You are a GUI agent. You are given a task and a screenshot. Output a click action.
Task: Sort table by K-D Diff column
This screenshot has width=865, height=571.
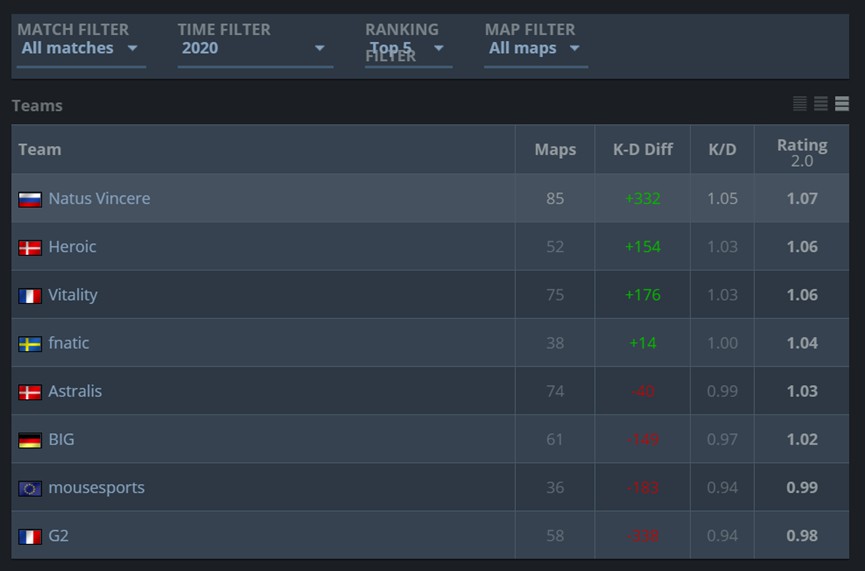pyautogui.click(x=643, y=150)
